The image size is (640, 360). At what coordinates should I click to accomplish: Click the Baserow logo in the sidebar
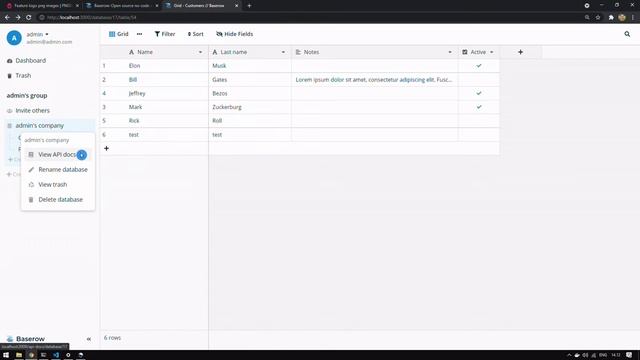(26, 339)
